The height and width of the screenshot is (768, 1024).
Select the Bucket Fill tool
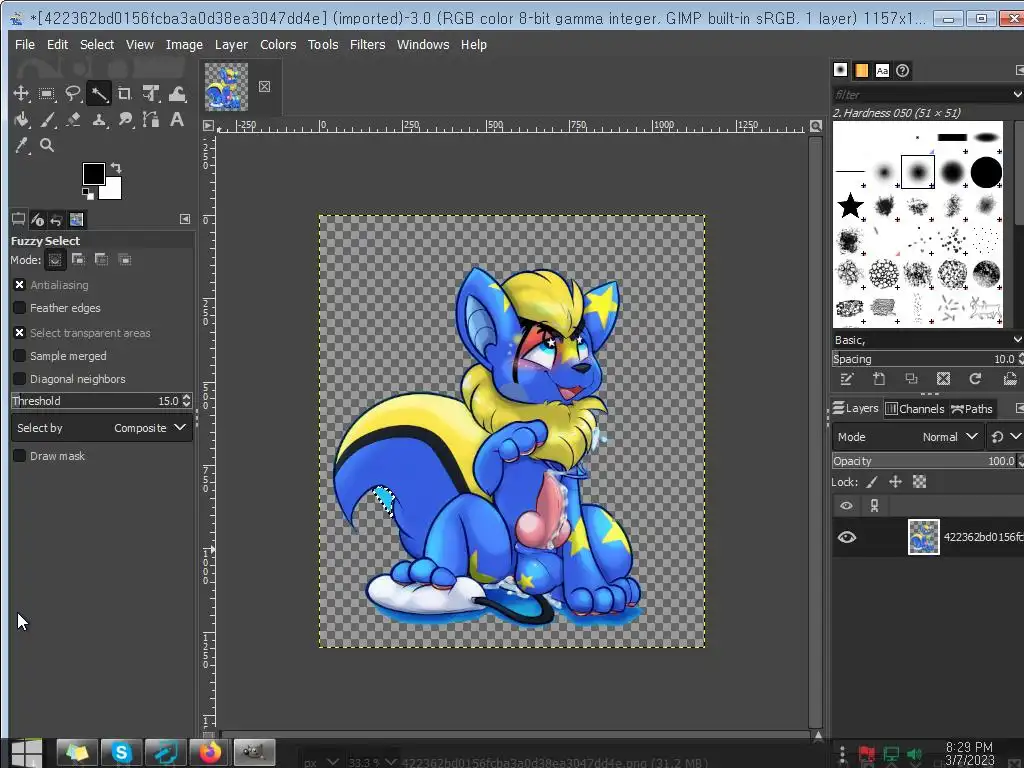21,120
